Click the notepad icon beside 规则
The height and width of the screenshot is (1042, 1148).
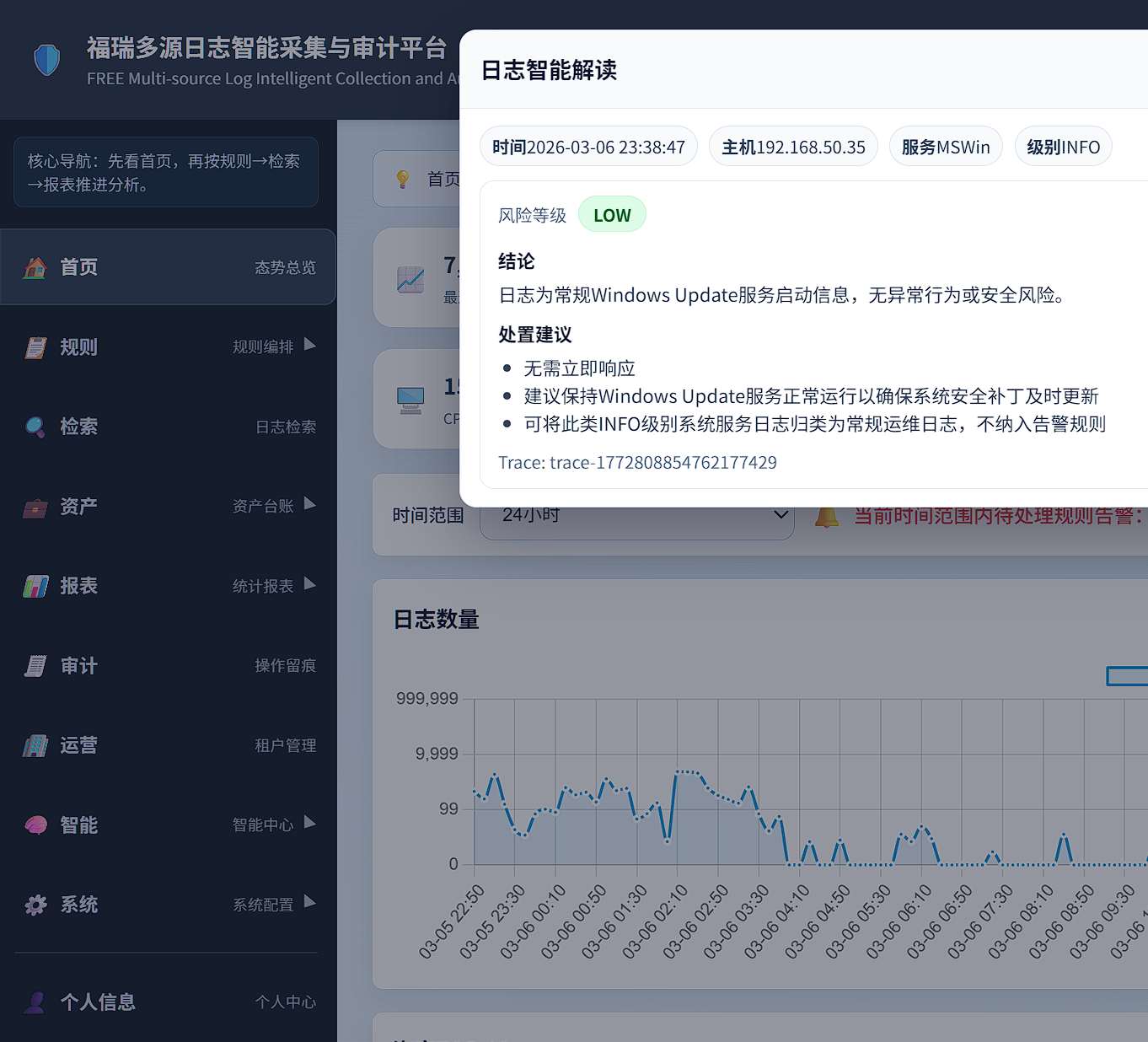coord(35,347)
